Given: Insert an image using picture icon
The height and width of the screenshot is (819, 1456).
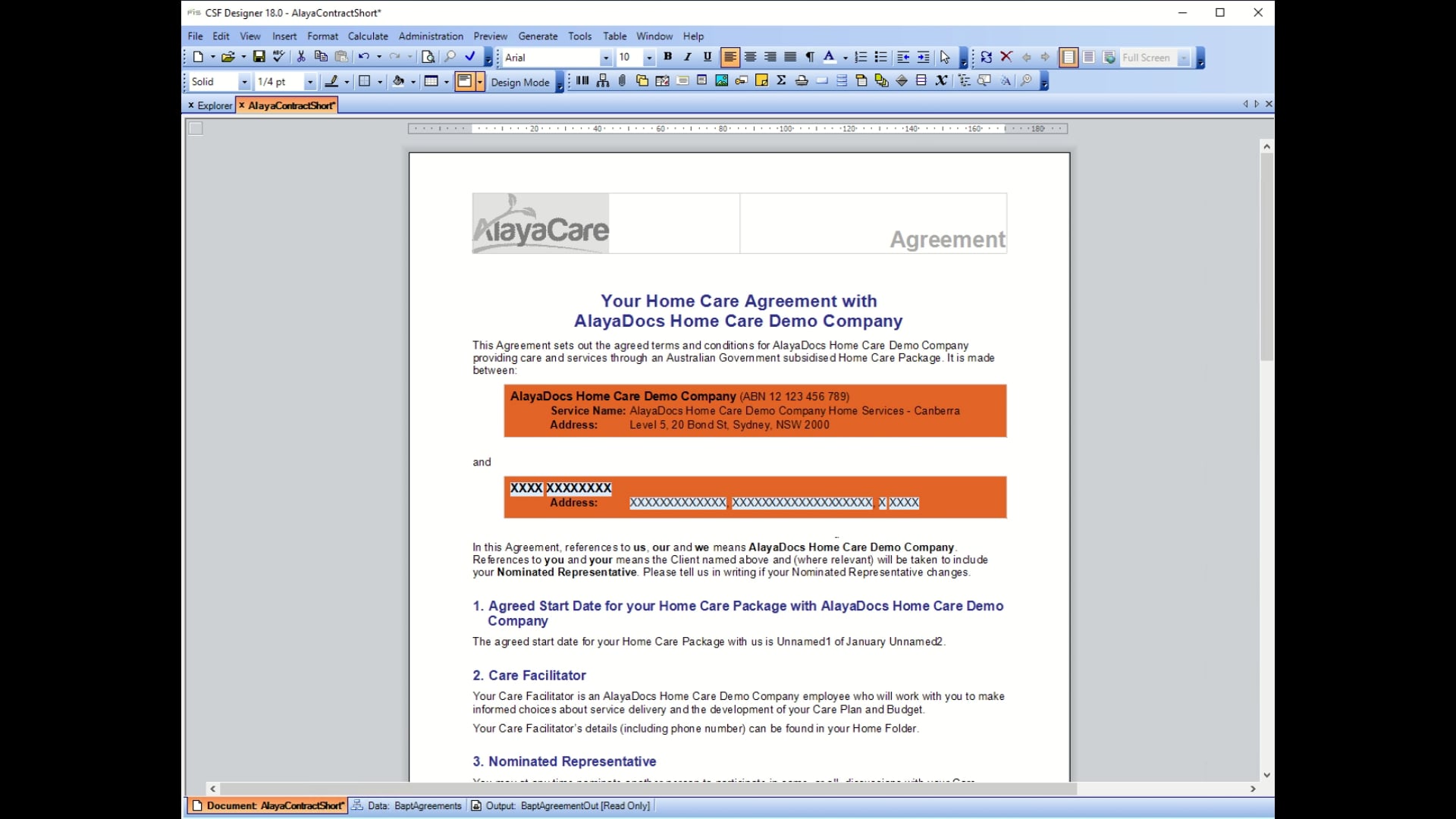Looking at the screenshot, I should pos(721,81).
